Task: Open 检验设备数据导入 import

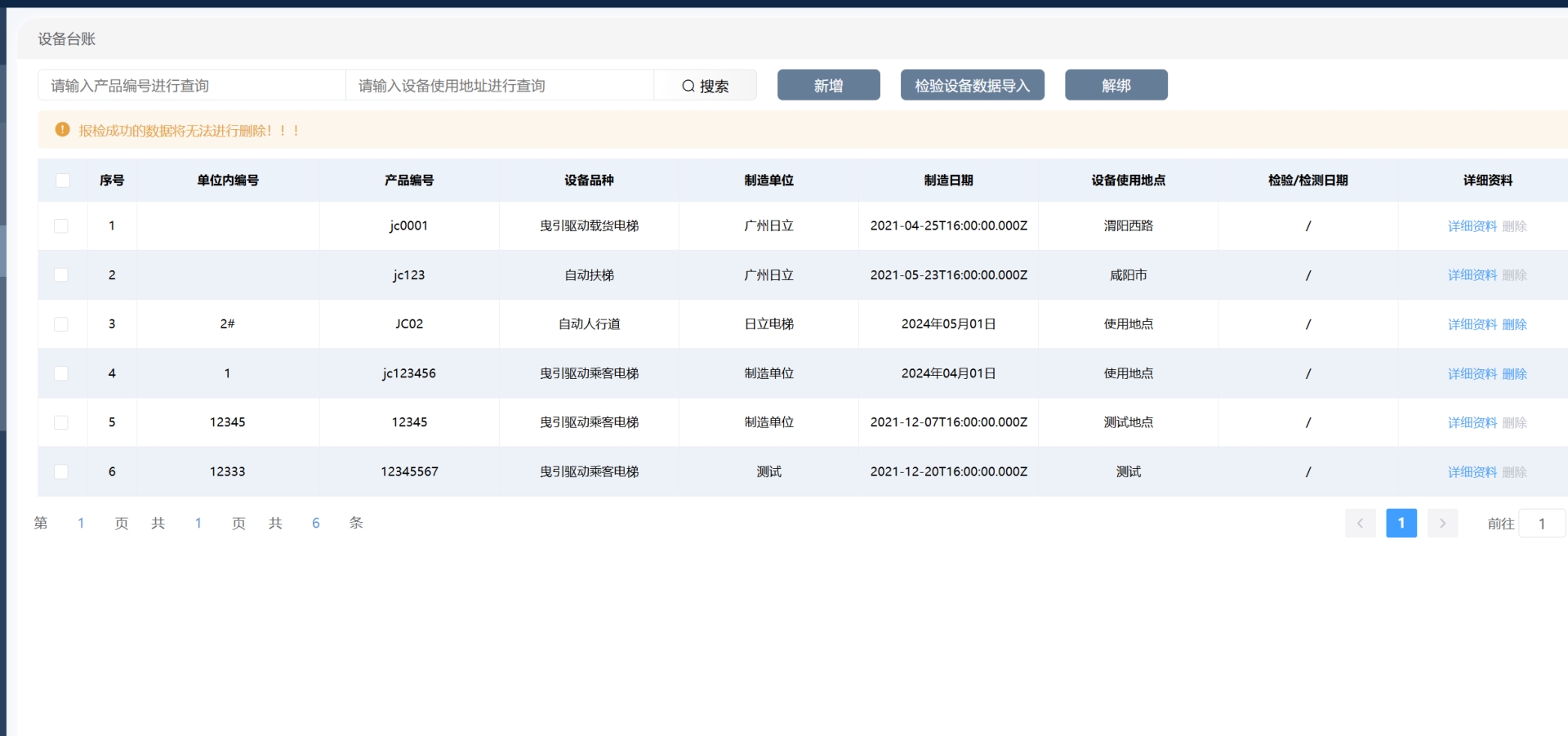Action: coord(972,85)
